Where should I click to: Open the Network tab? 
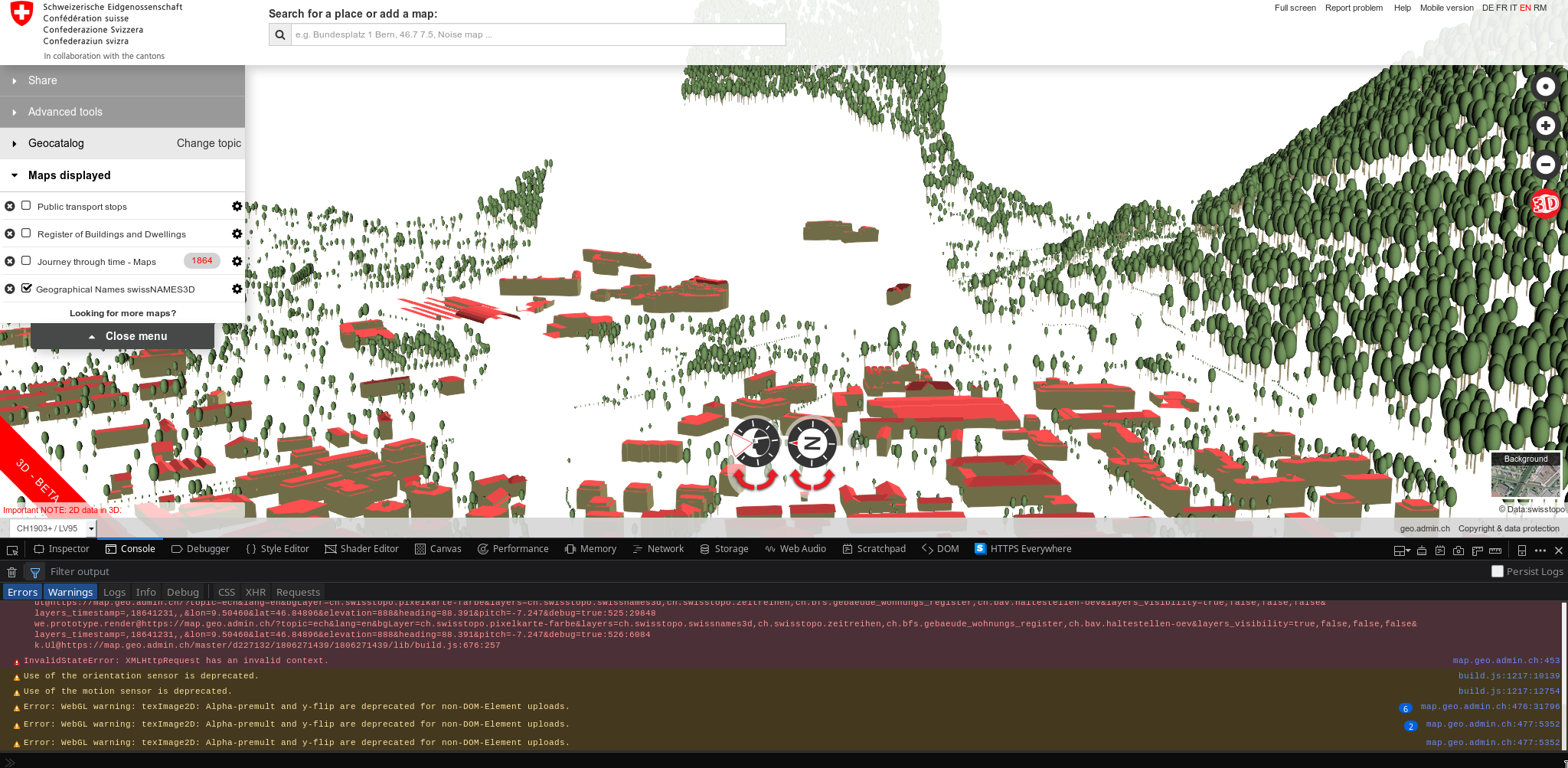click(x=658, y=549)
